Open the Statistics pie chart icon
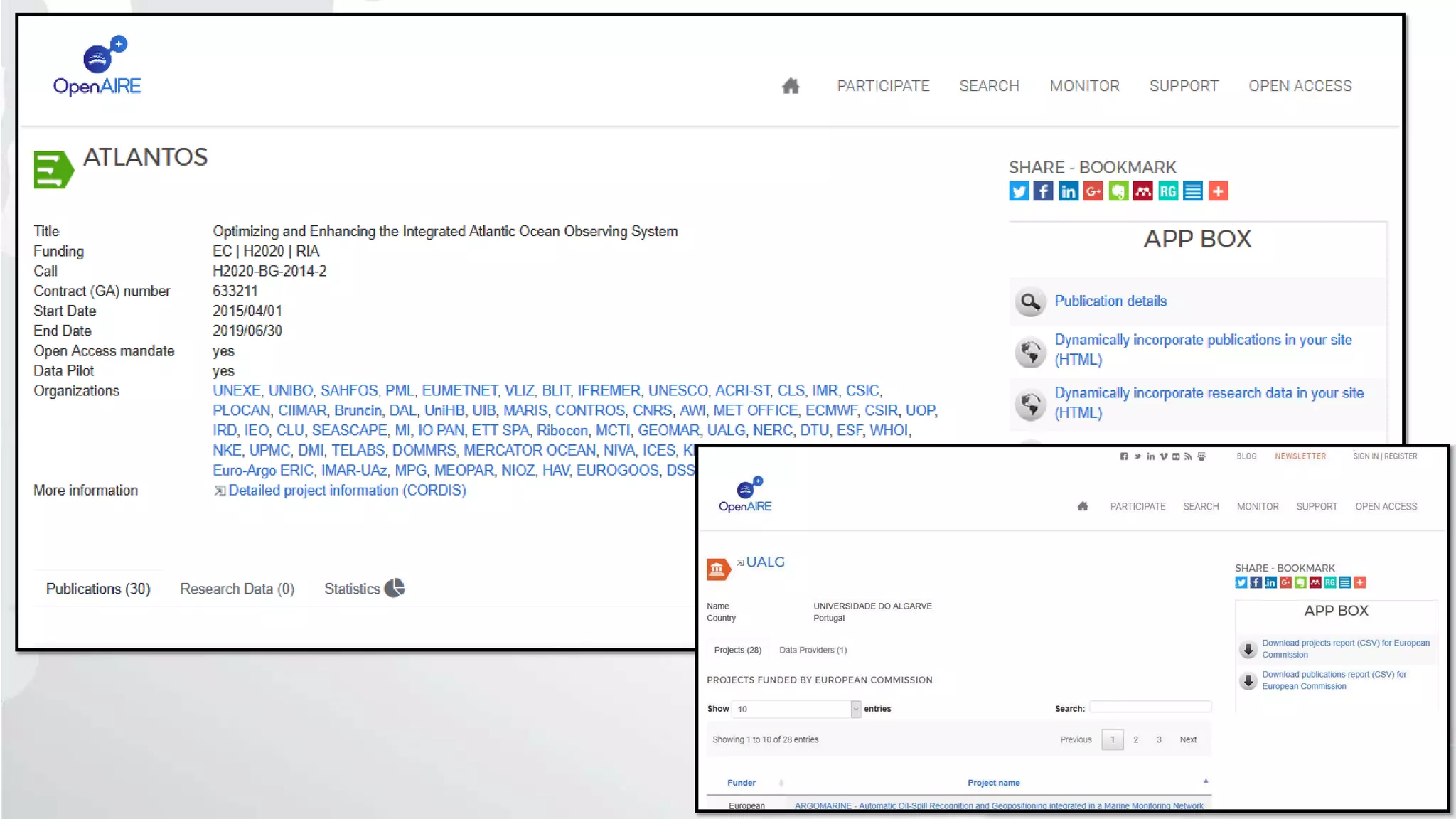The height and width of the screenshot is (819, 1456). [395, 588]
